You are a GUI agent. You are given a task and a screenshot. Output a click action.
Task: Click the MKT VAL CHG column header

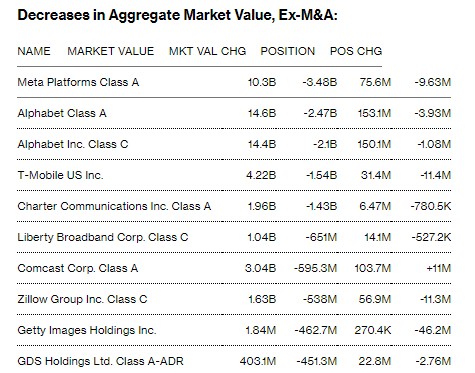pos(207,51)
